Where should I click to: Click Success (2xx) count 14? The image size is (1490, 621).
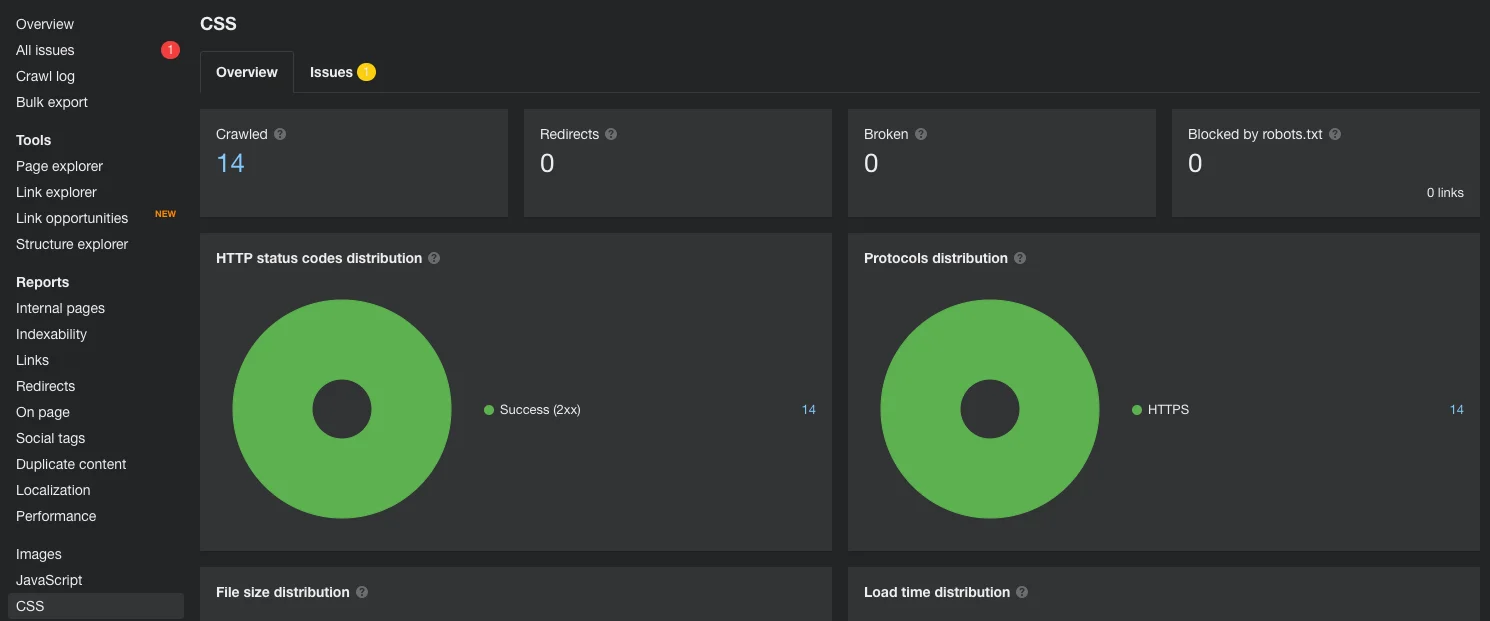[x=809, y=410]
